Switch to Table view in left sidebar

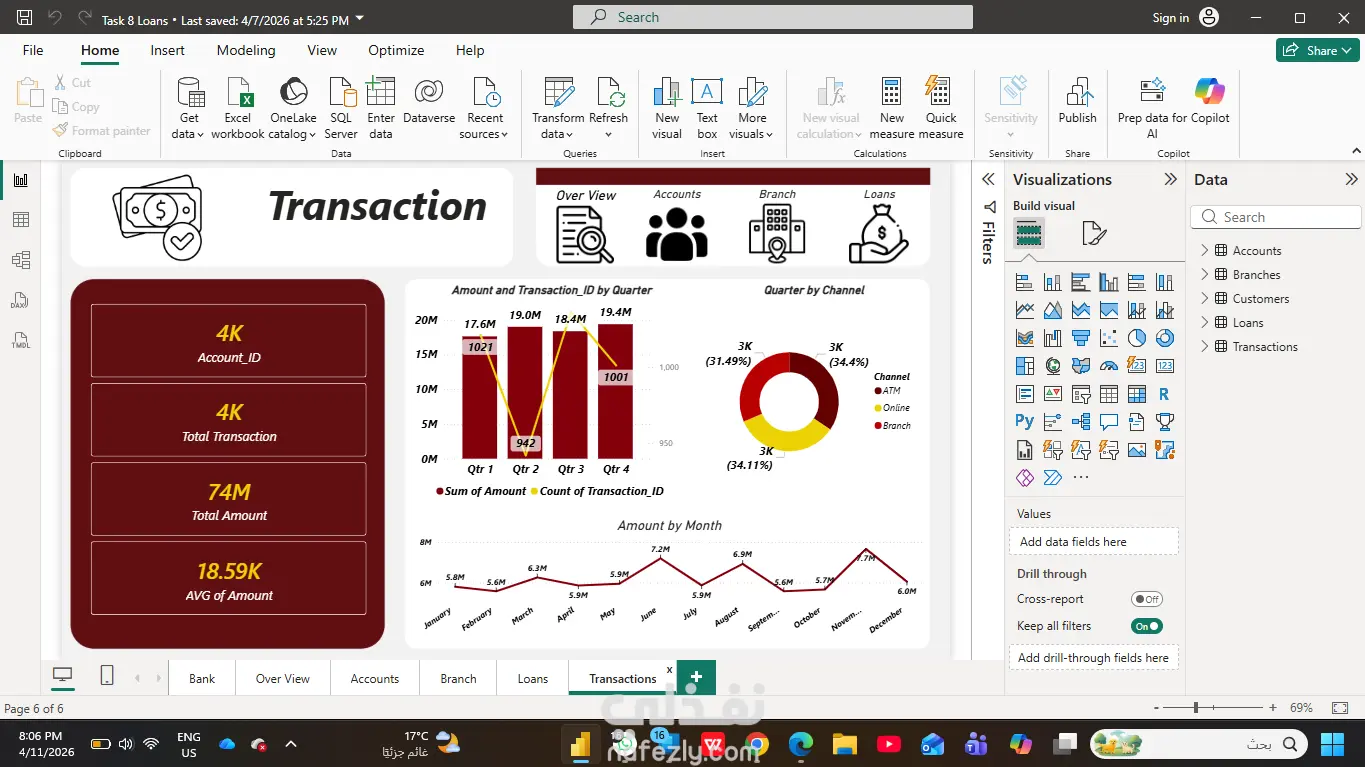(x=21, y=220)
